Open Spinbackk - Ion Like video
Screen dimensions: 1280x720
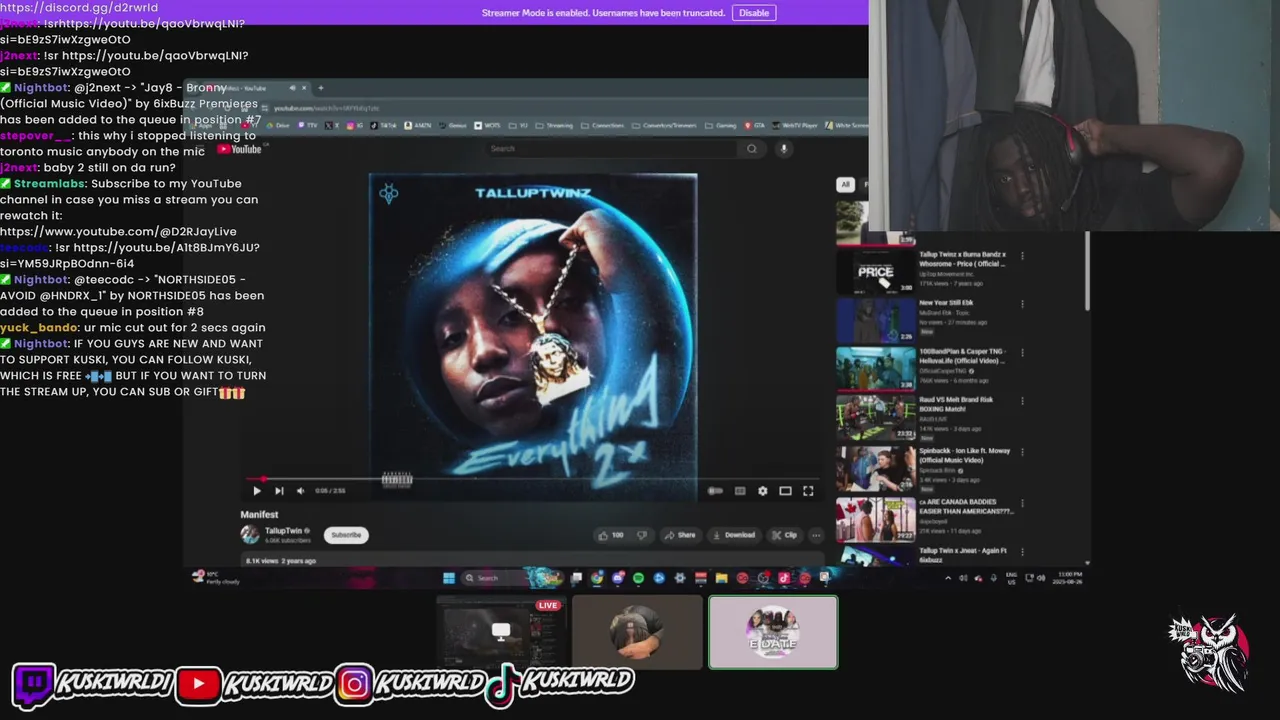click(965, 455)
